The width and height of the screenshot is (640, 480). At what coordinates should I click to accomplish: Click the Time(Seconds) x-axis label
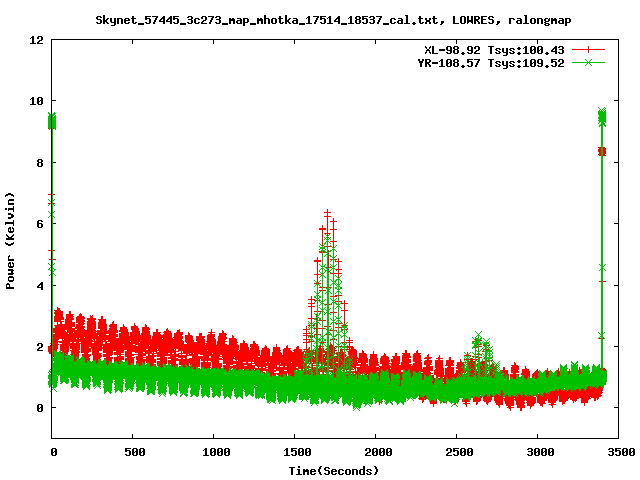(334, 471)
